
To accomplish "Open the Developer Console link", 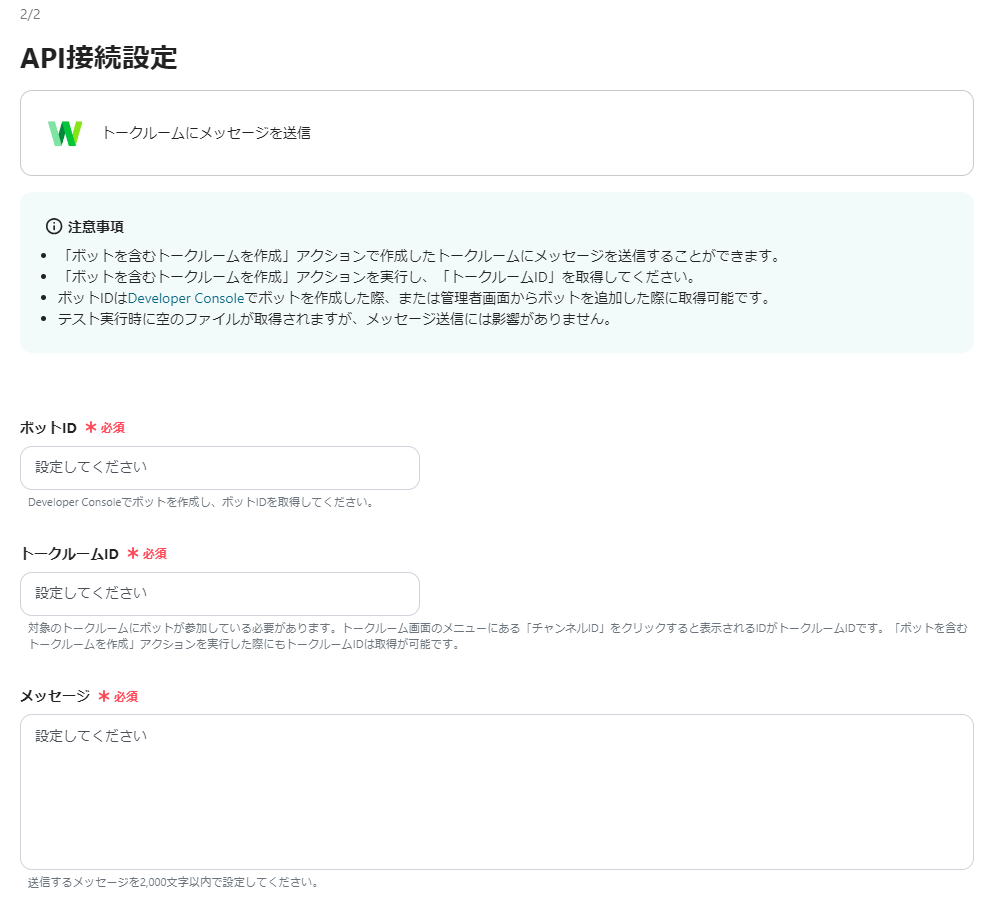I will click(185, 298).
